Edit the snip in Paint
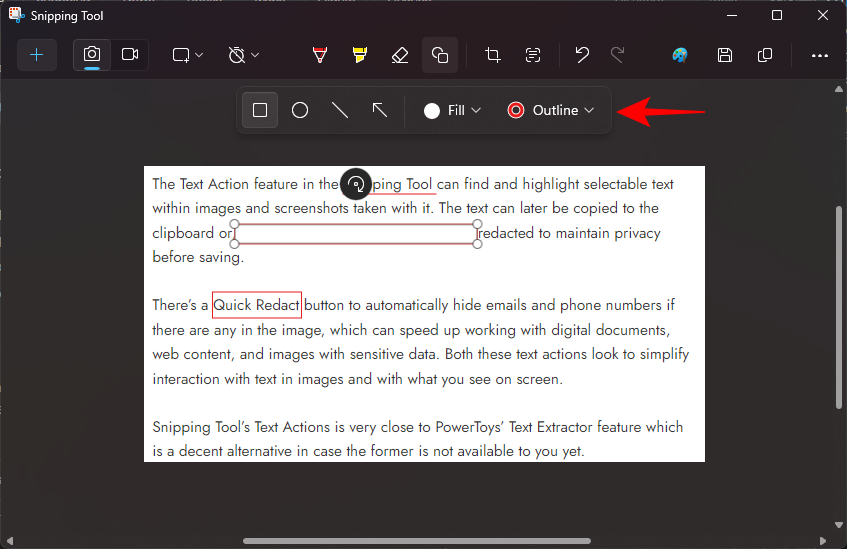 pos(680,55)
